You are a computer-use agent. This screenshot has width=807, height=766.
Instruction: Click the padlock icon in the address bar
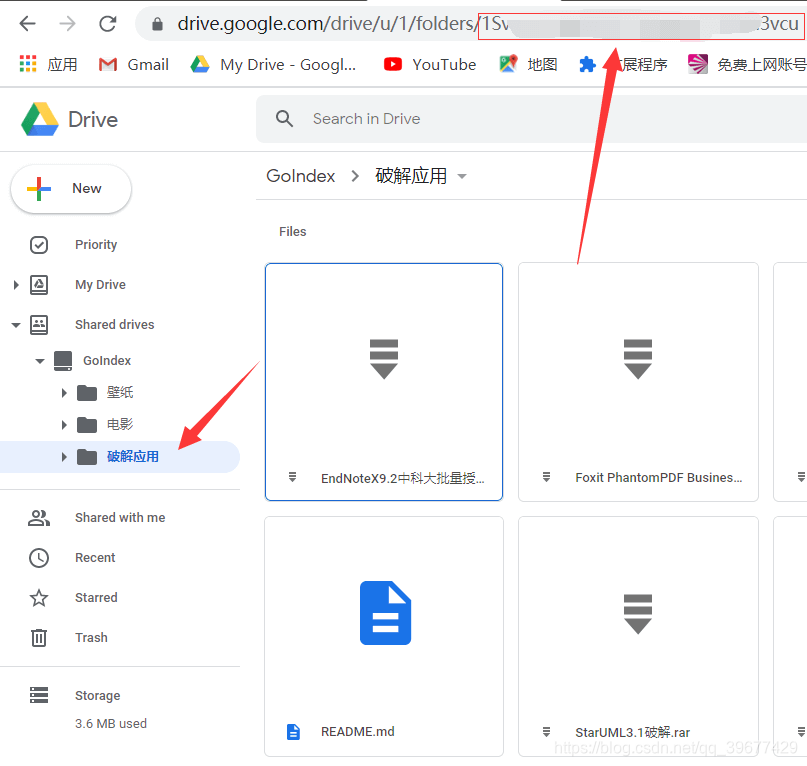pos(157,24)
